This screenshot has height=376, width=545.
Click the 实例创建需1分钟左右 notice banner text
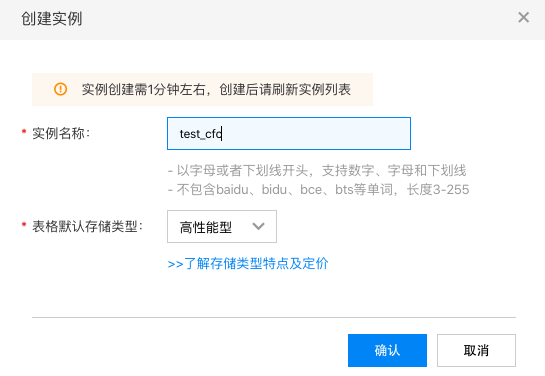point(216,90)
